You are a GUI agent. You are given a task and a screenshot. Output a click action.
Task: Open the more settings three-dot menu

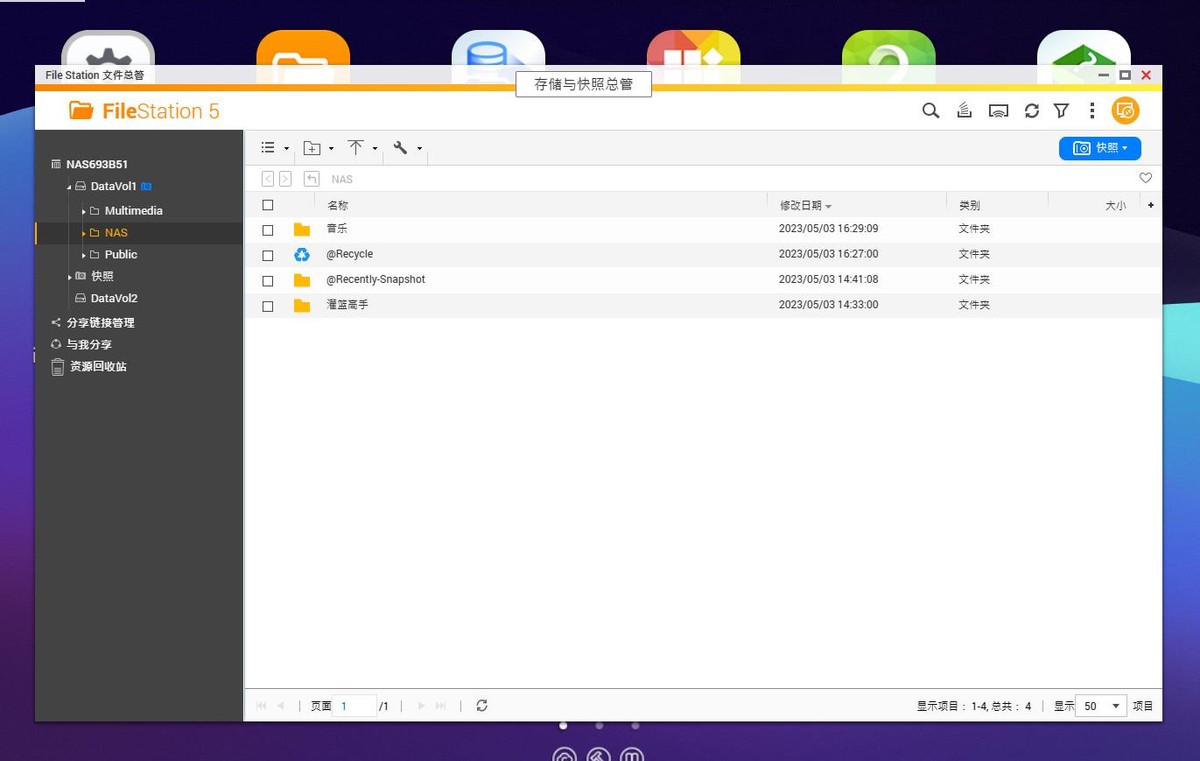1092,111
